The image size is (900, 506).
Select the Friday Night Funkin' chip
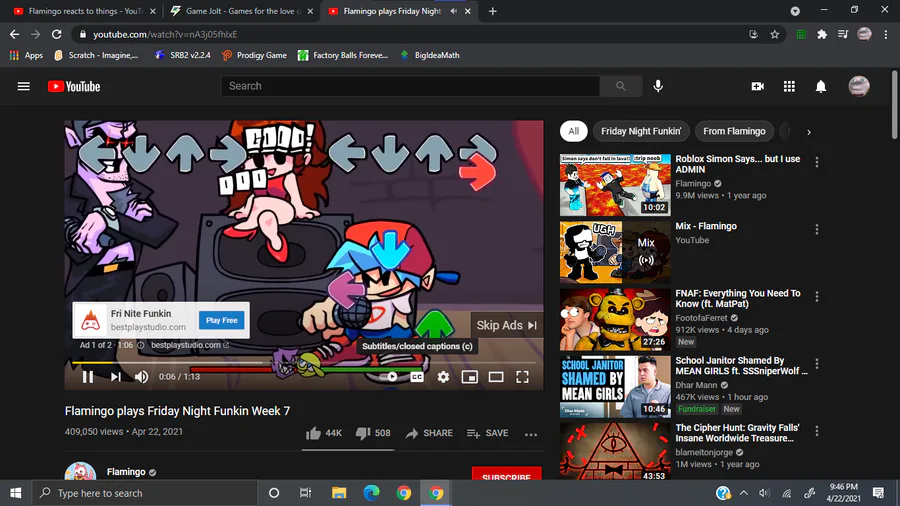point(641,131)
